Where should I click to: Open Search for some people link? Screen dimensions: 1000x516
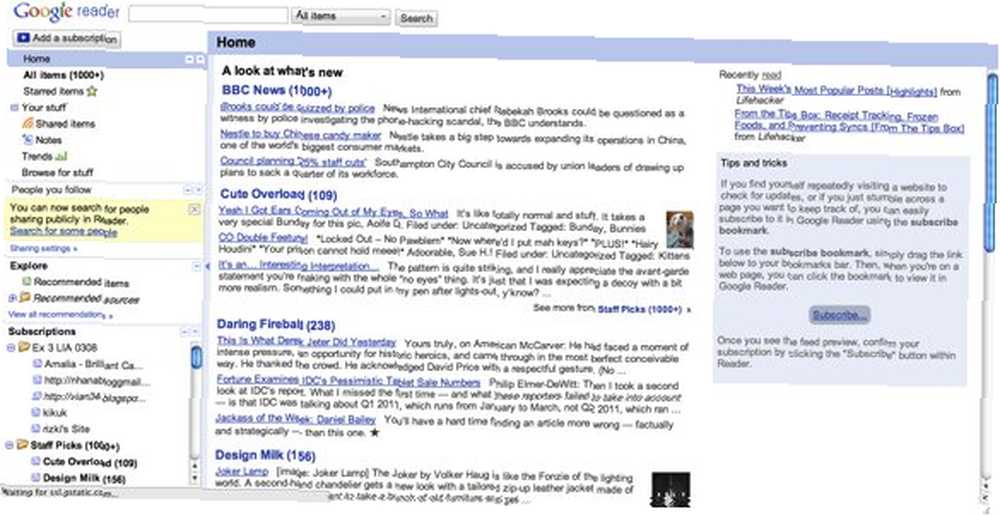coord(64,232)
